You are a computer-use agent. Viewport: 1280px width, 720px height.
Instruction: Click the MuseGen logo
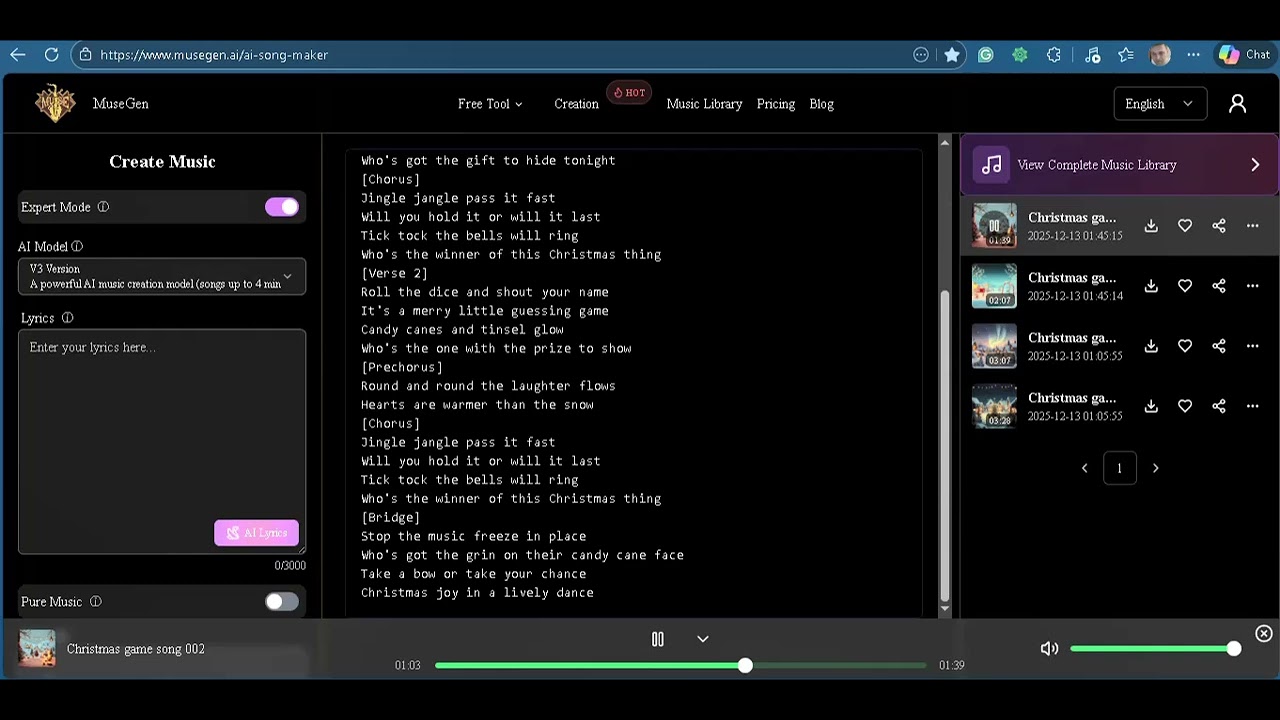point(55,103)
